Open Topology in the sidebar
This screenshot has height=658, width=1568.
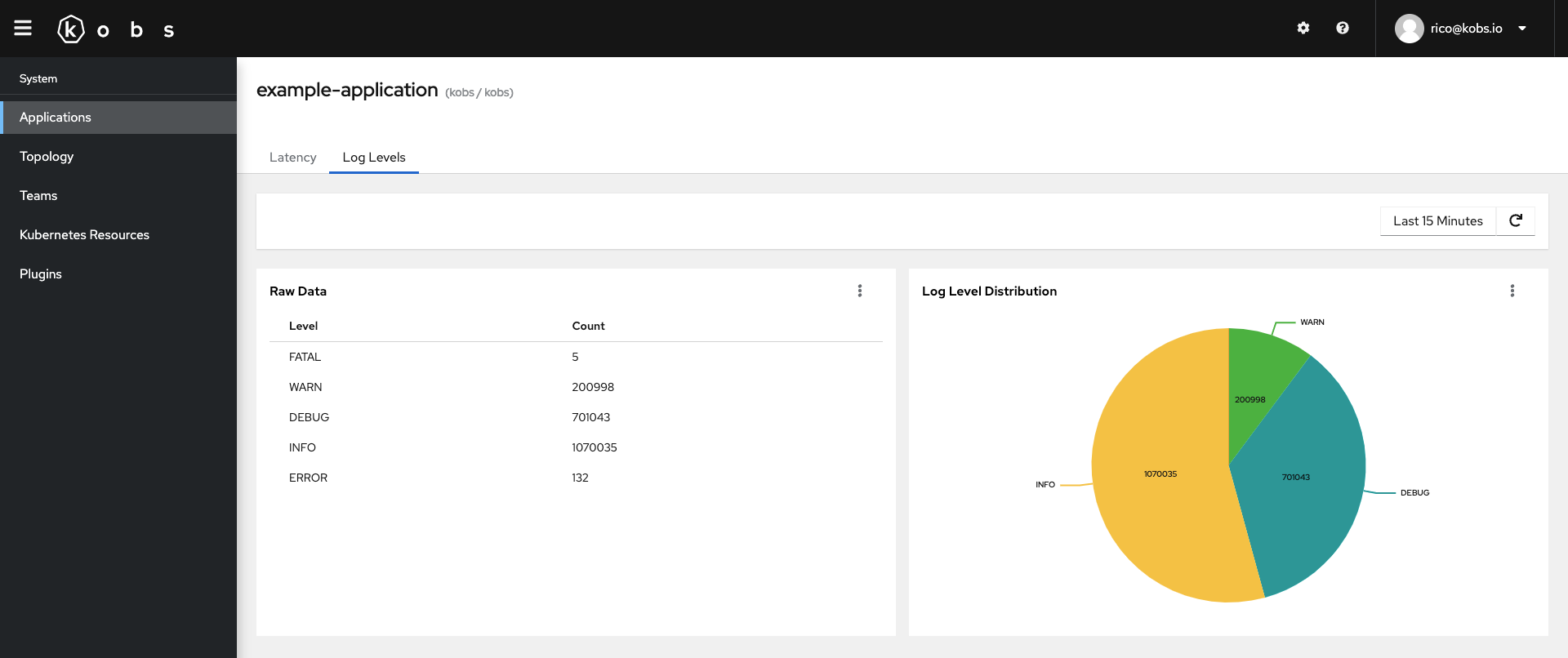118,156
